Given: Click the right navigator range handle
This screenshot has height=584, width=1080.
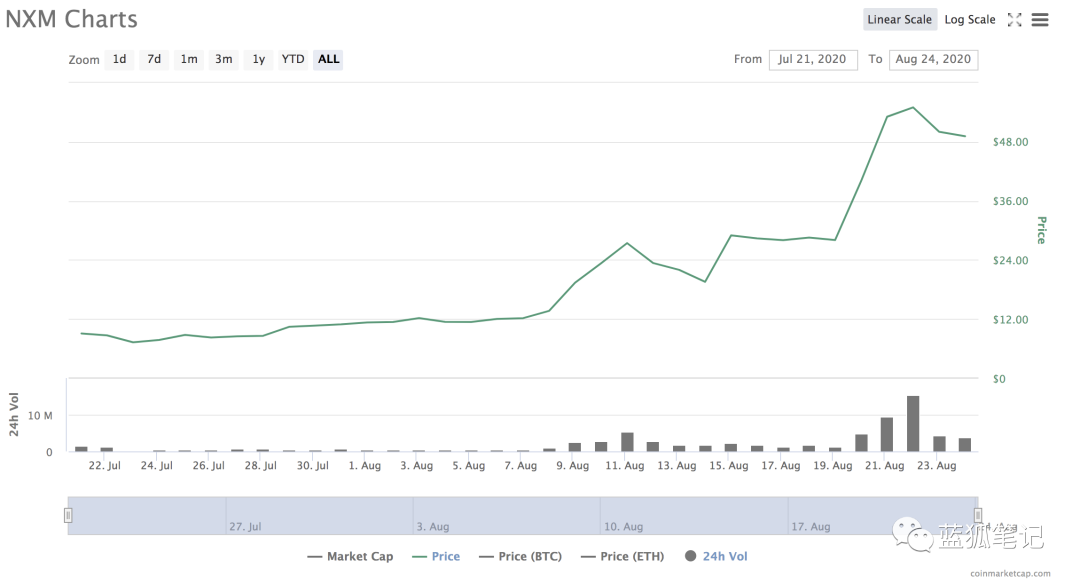Looking at the screenshot, I should coord(978,515).
